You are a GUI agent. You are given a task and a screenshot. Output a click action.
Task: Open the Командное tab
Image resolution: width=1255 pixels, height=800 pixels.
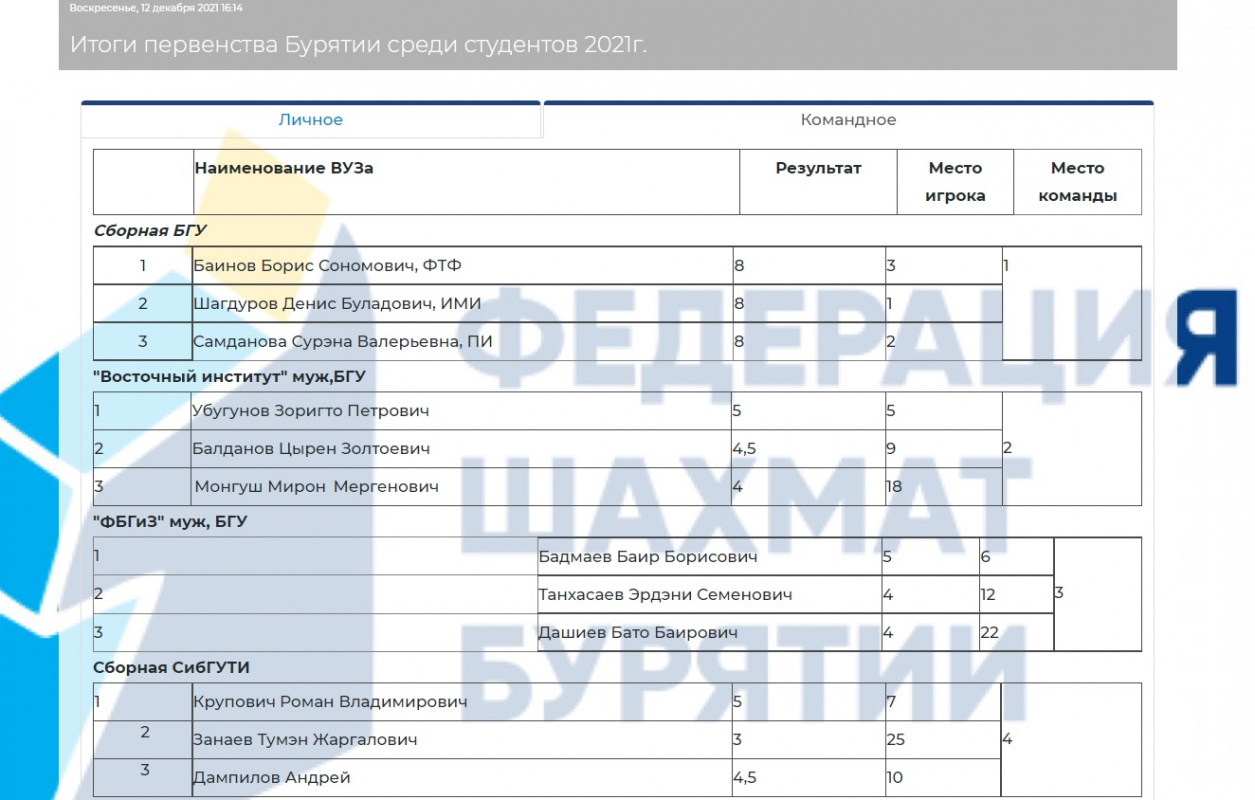pyautogui.click(x=848, y=120)
